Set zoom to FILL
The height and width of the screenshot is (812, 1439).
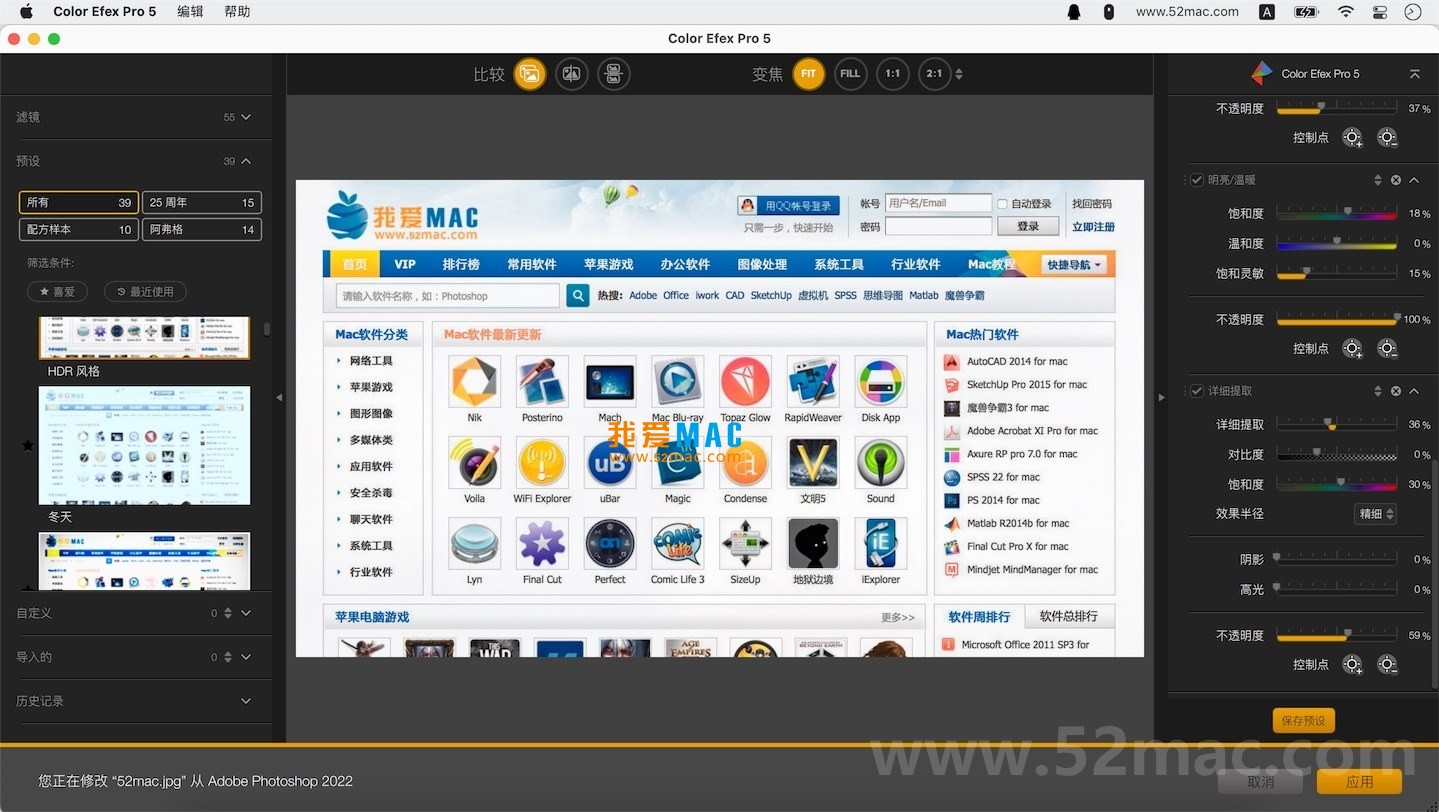click(x=850, y=74)
